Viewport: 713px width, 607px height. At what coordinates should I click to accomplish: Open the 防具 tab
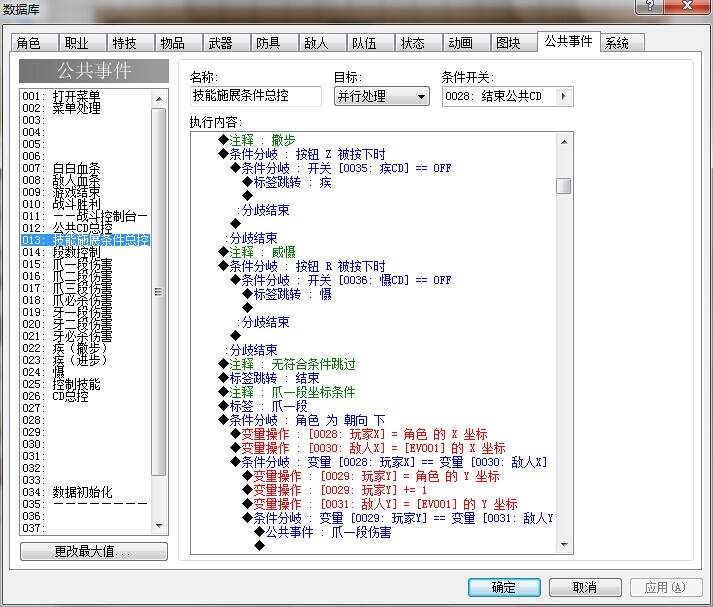[275, 43]
